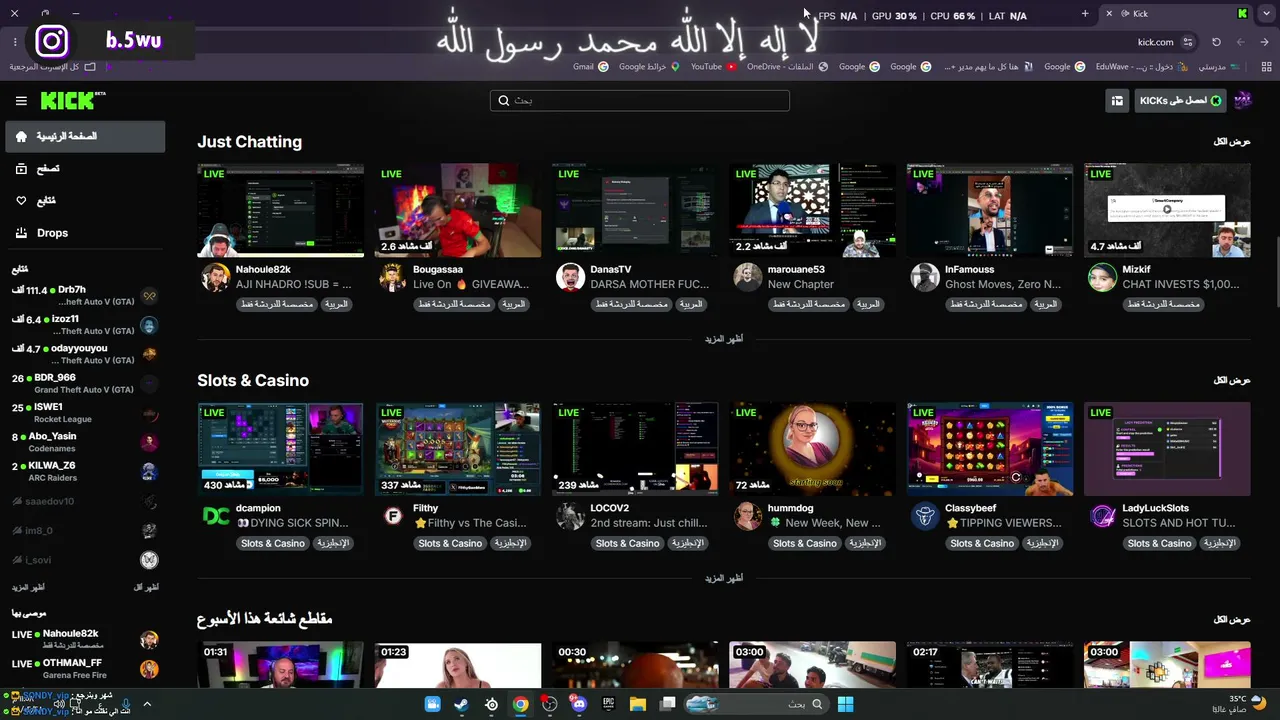Open ISWE1 Rocket League channel
Screen dimensions: 1280x720
coord(85,412)
